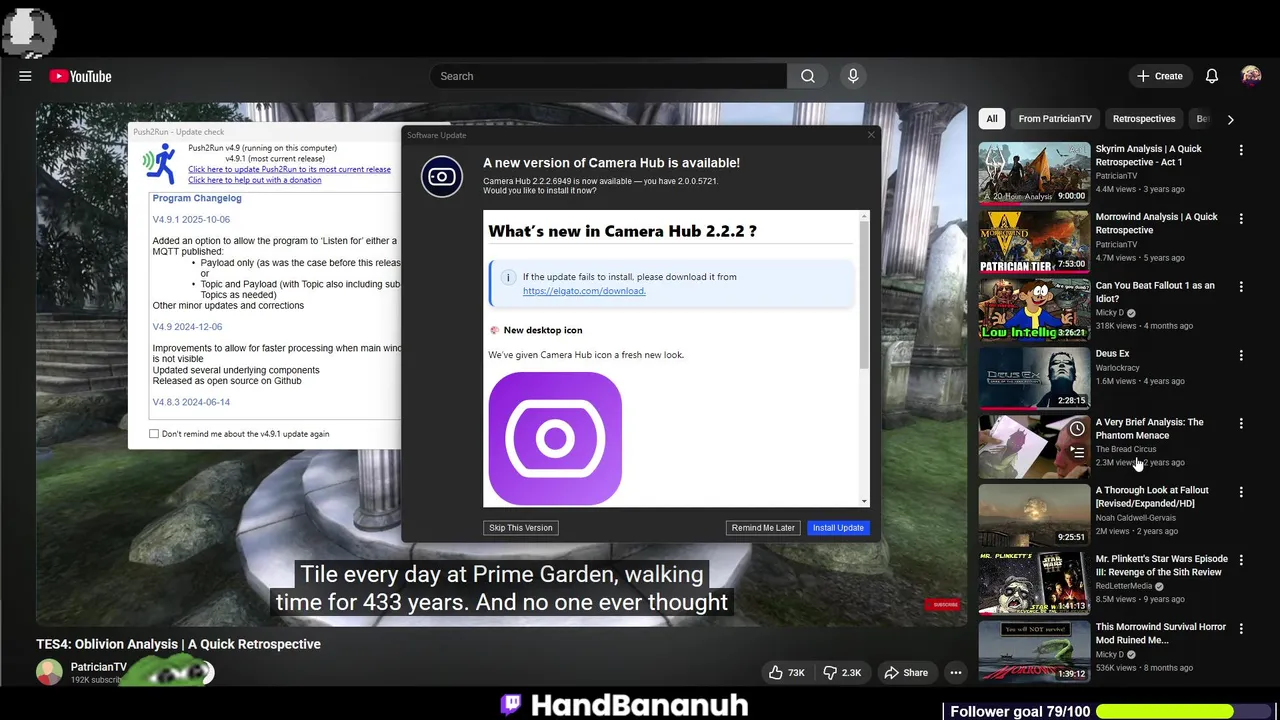Open elgato.com/download link
Screen dimensions: 1280x720
pyautogui.click(x=584, y=291)
